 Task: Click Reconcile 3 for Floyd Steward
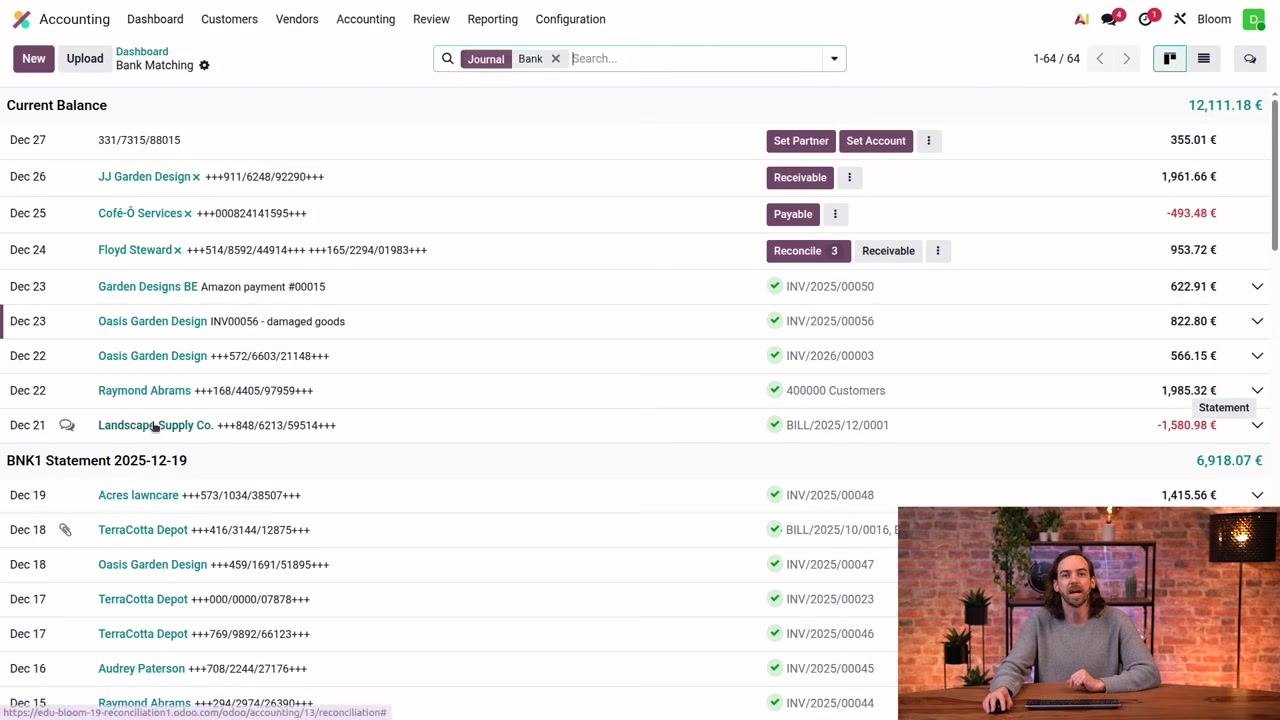click(809, 251)
